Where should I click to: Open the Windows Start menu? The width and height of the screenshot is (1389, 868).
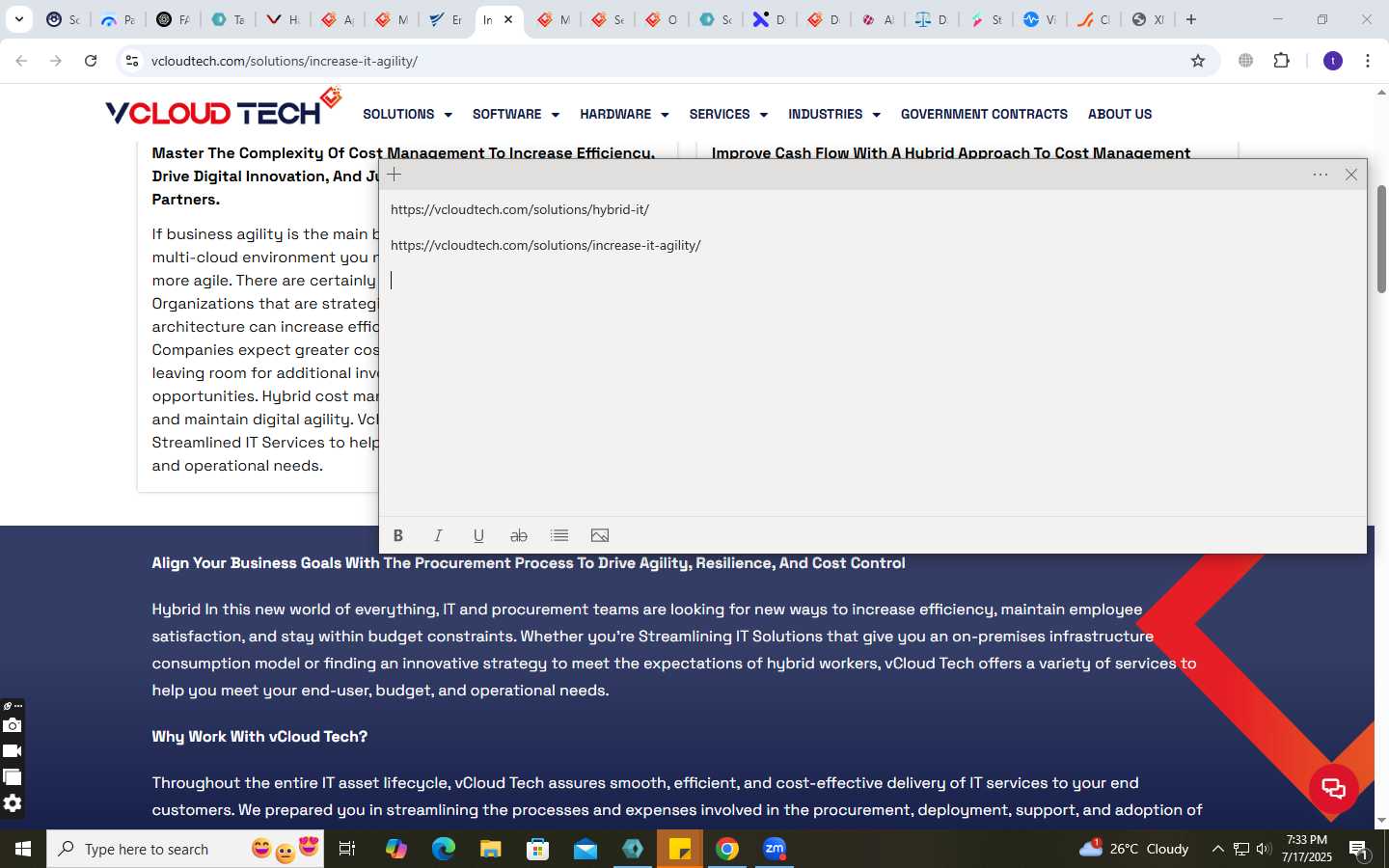click(23, 849)
